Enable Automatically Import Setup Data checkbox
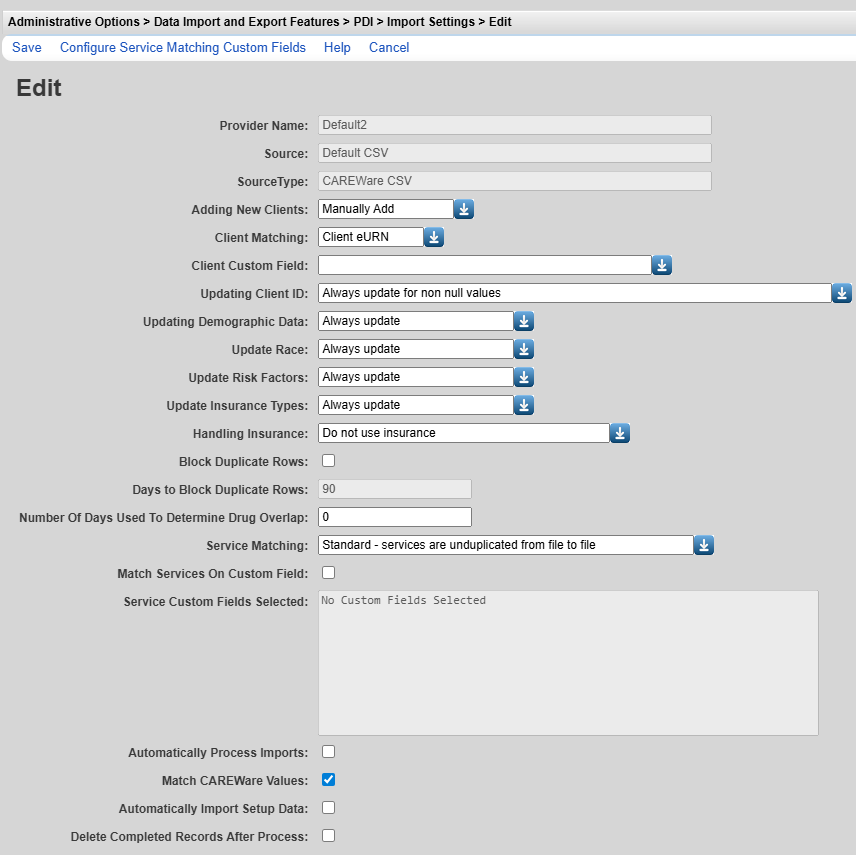Screen dimensions: 856x855 click(x=329, y=808)
